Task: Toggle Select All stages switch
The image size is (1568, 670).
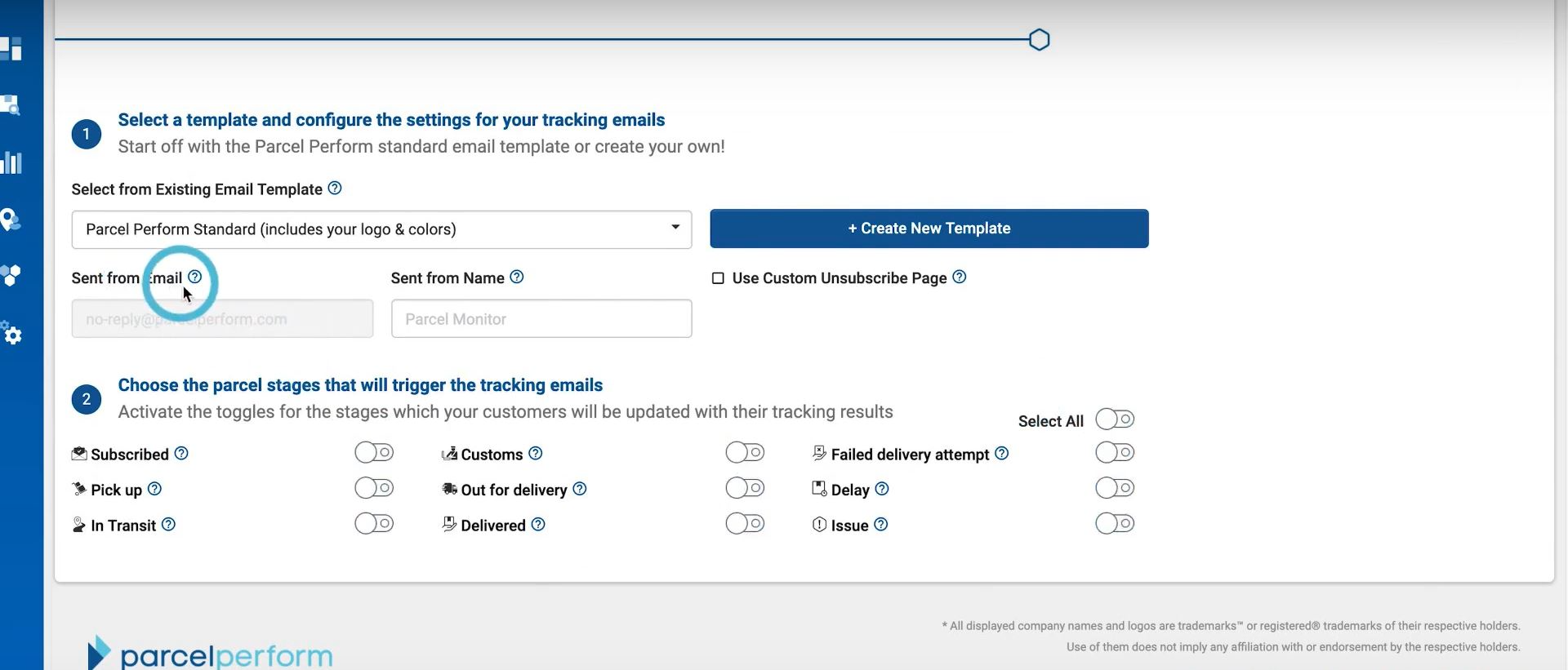Action: coord(1115,419)
